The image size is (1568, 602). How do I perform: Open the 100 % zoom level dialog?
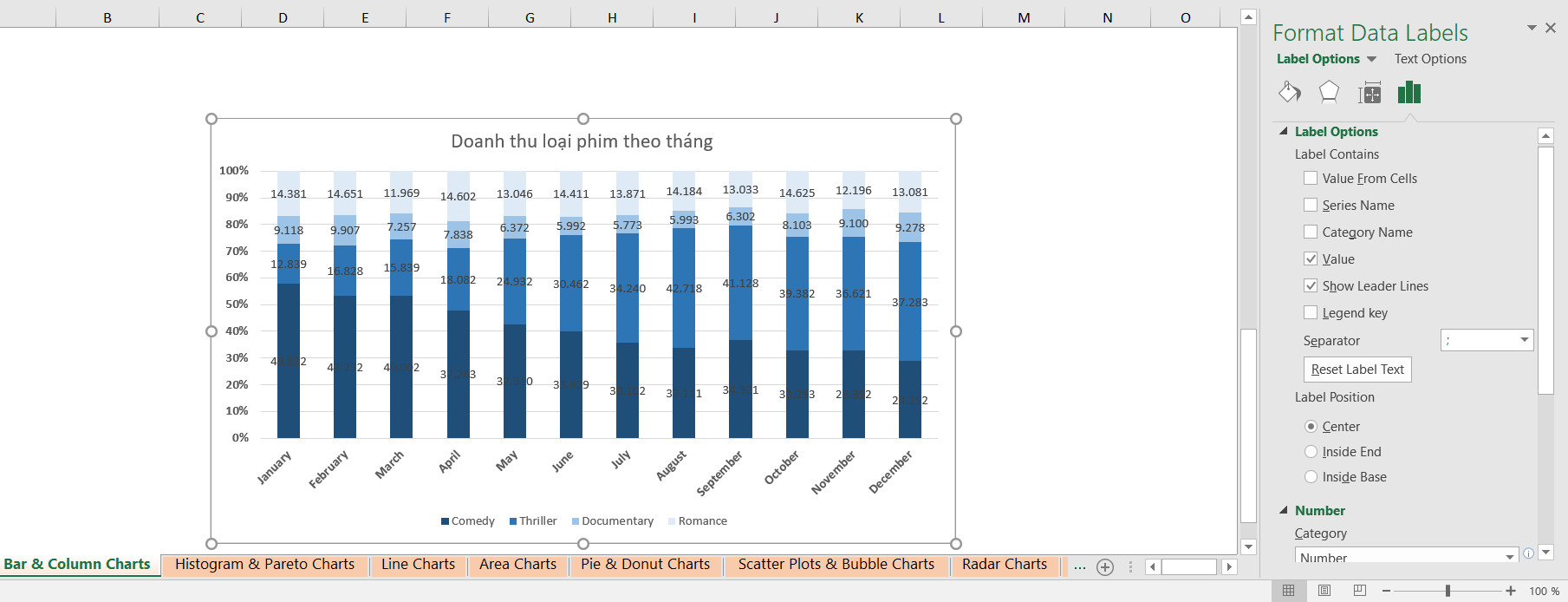[x=1544, y=591]
